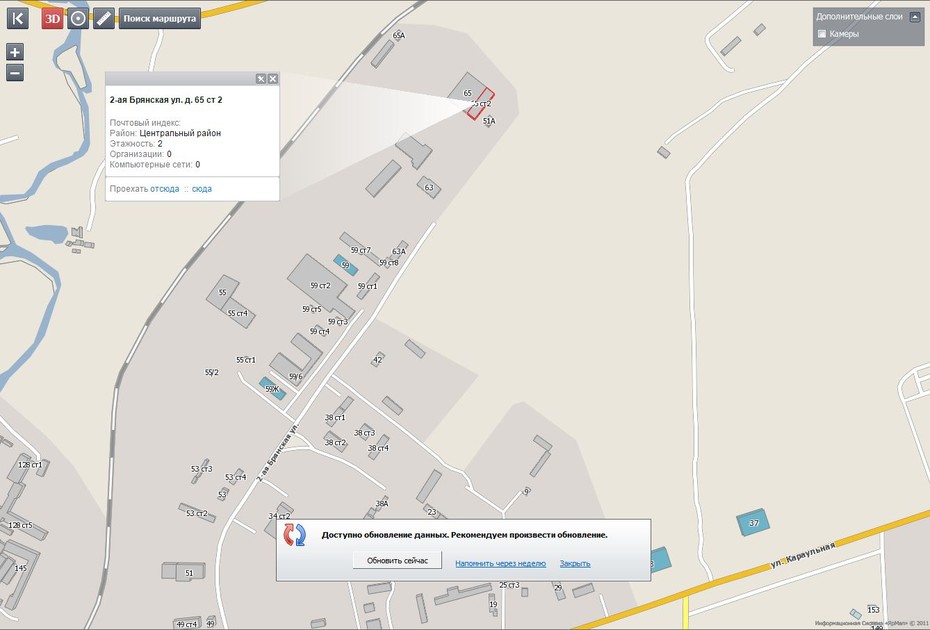Select building 59 ст2 on the map

[320, 285]
